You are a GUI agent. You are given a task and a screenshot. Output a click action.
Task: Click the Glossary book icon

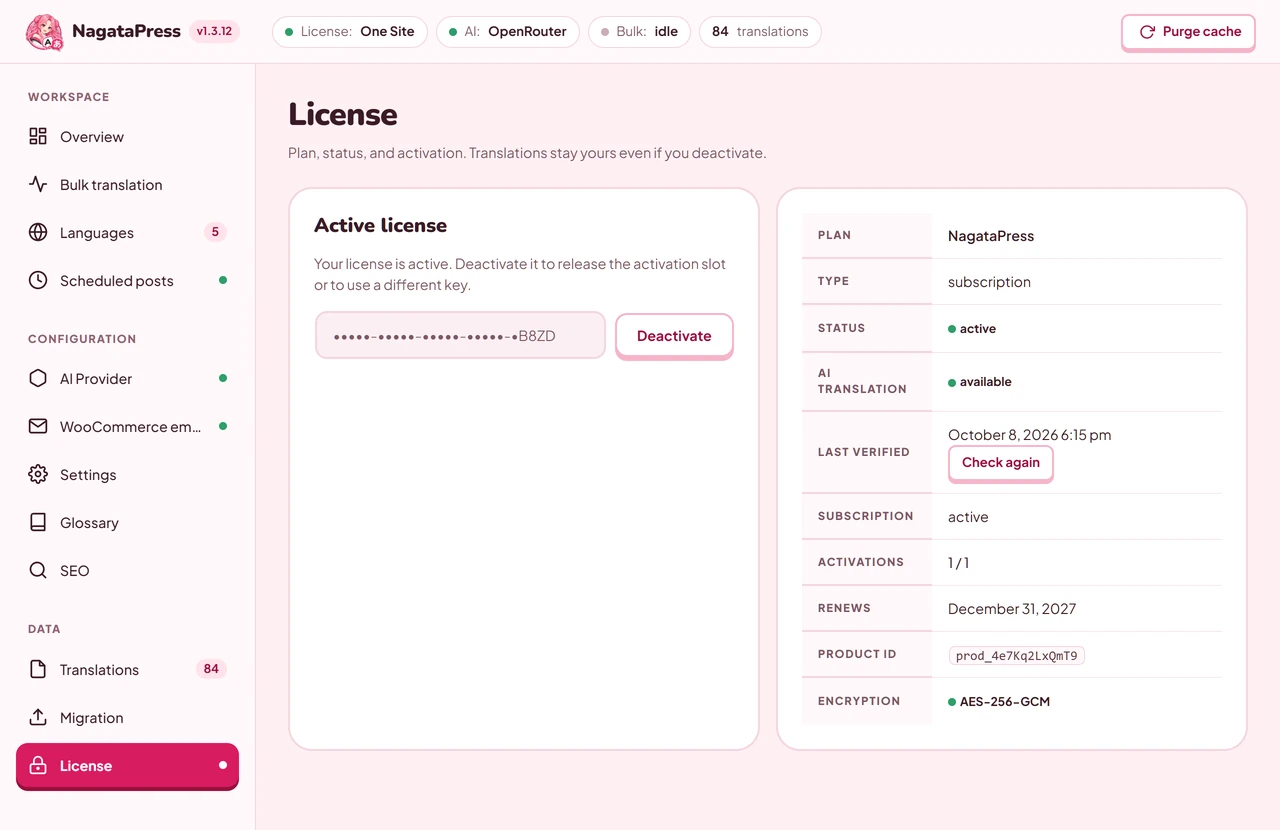38,522
